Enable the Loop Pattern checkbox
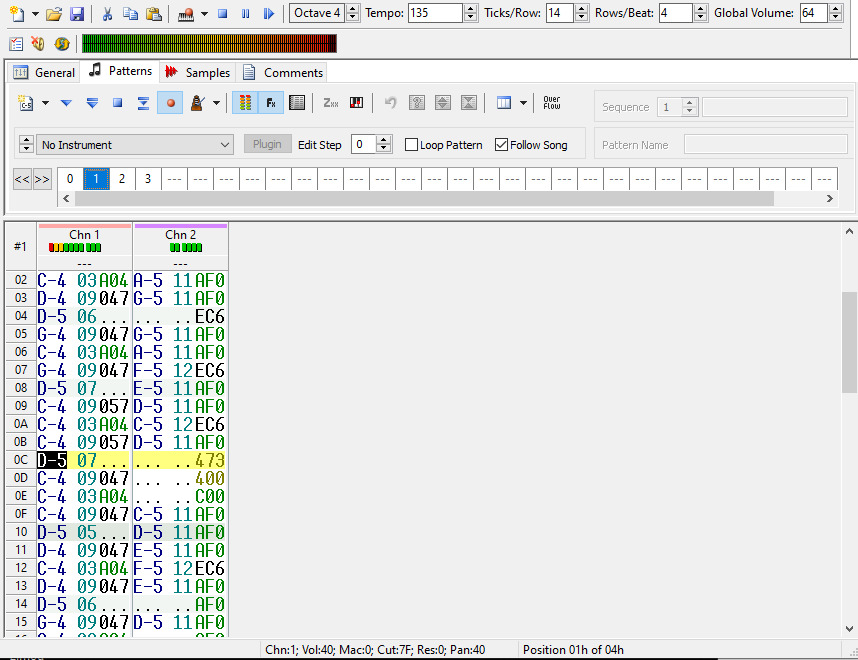Screen dimensions: 858x660 (x=411, y=145)
